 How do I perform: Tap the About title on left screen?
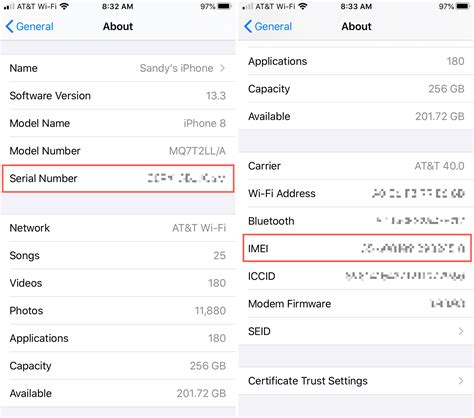118,26
